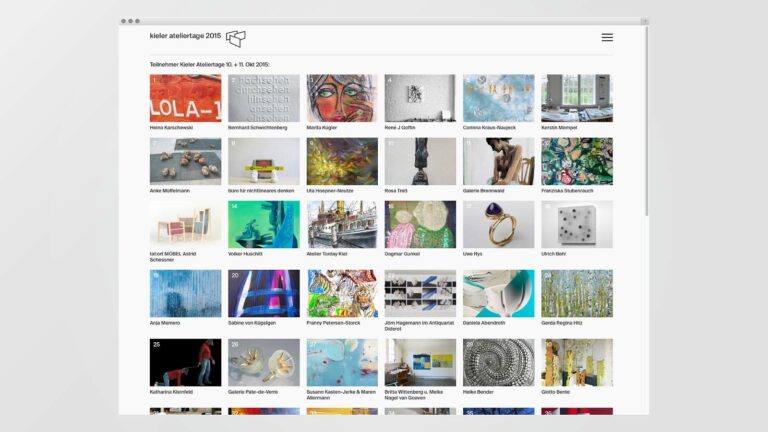Screen dimensions: 768x432
Task: Click the name Sabine von Kügelgen
Action: pyautogui.click(x=252, y=323)
